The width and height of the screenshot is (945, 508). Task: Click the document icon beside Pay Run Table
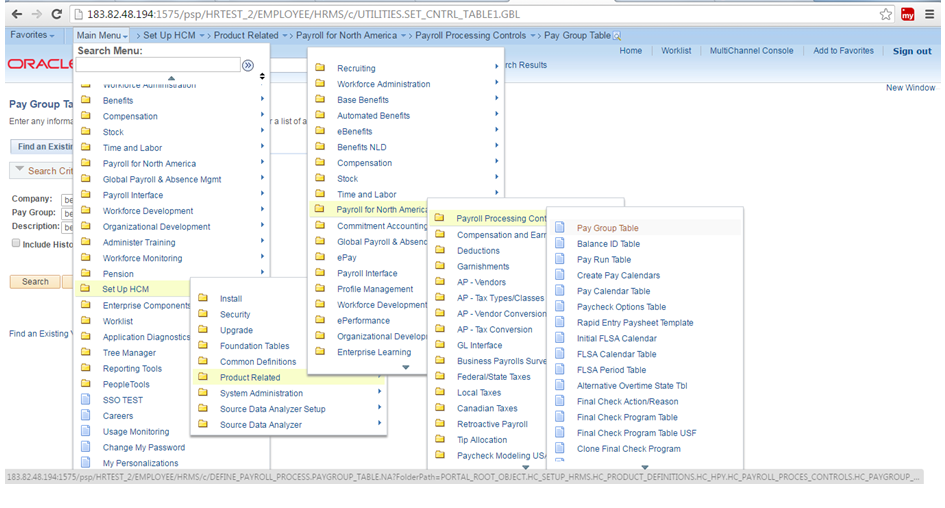coord(560,259)
